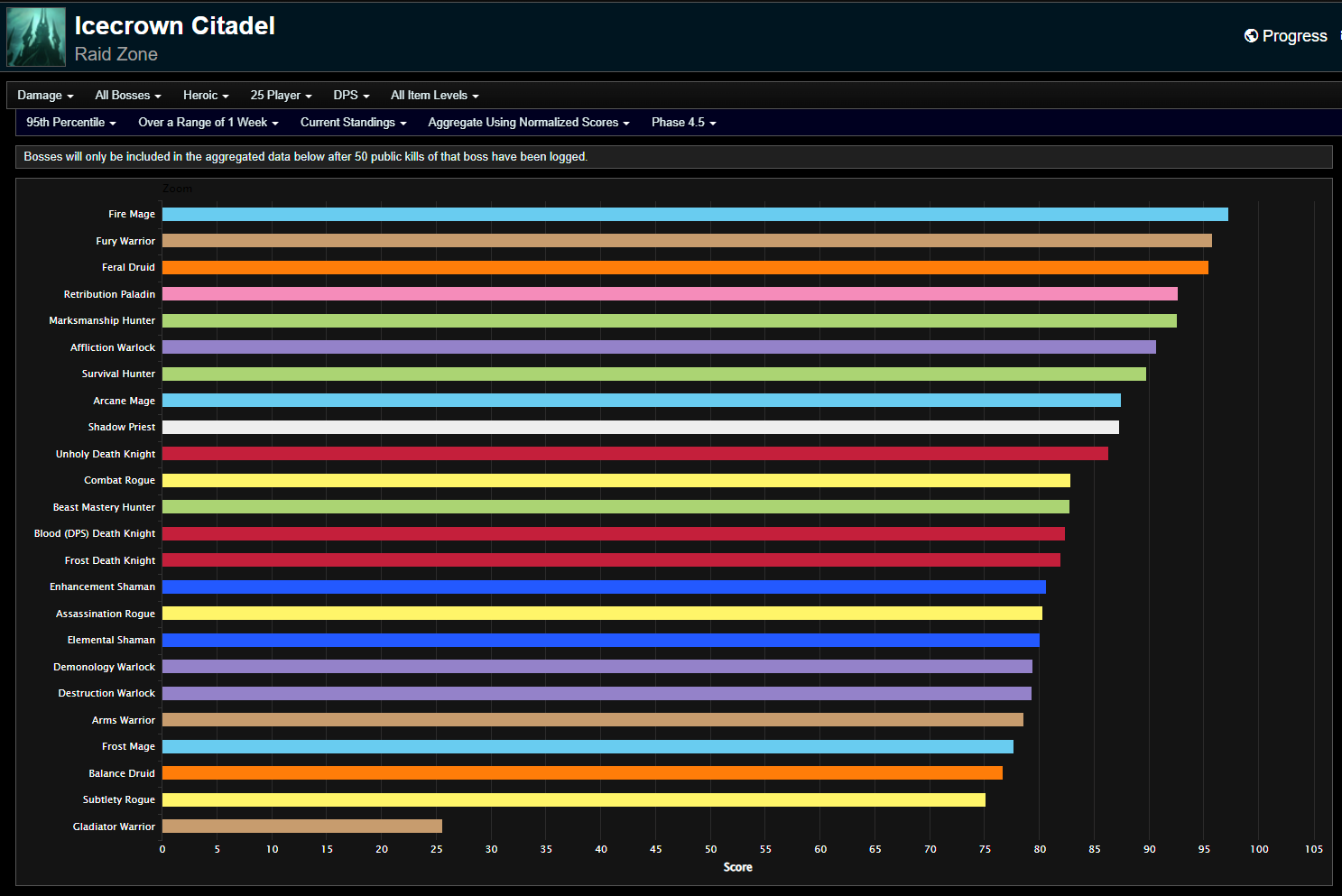Open the Over a Range of 1 Week dropdown
Screen dimensions: 1342x896
point(208,123)
